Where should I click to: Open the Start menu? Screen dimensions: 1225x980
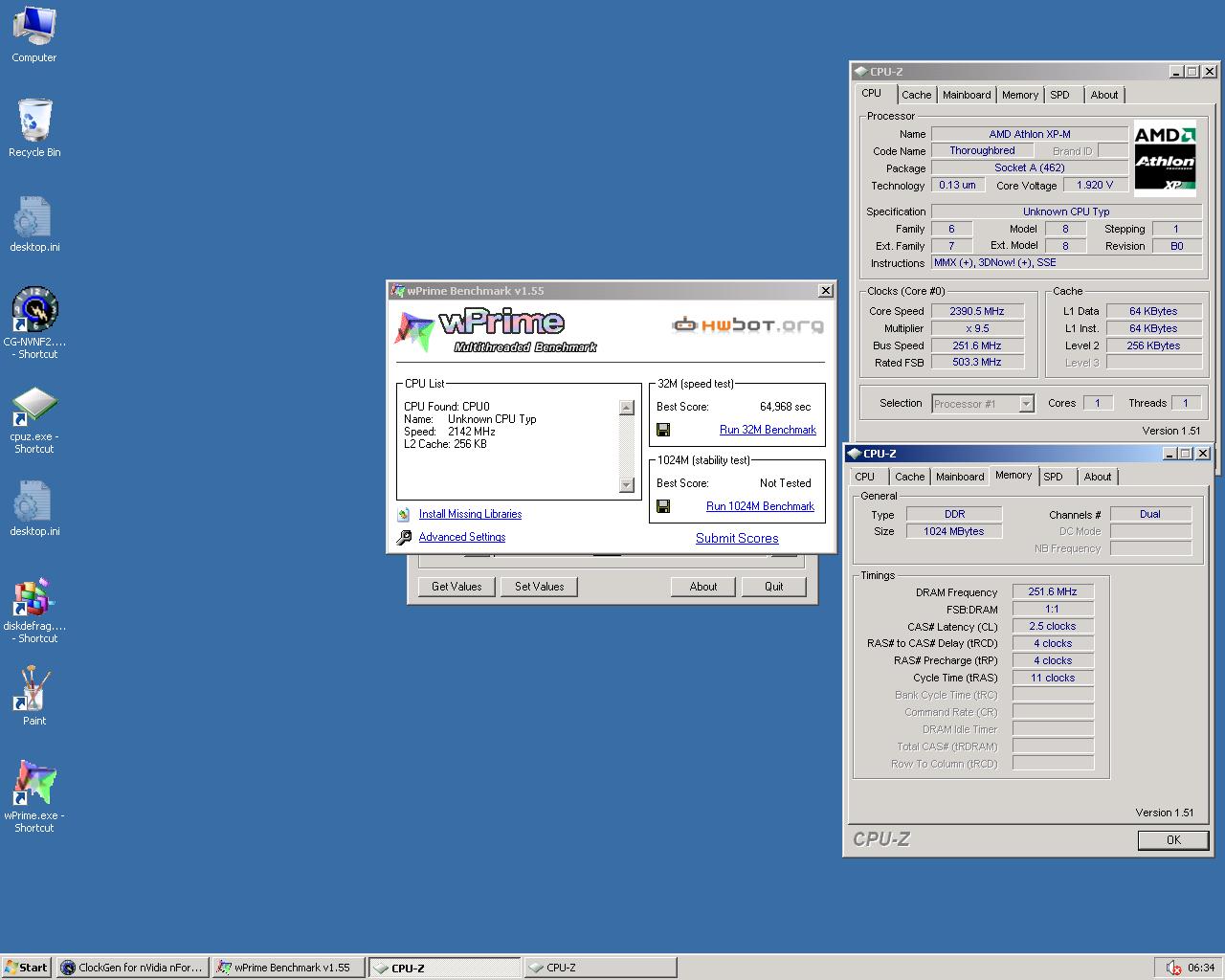point(27,968)
